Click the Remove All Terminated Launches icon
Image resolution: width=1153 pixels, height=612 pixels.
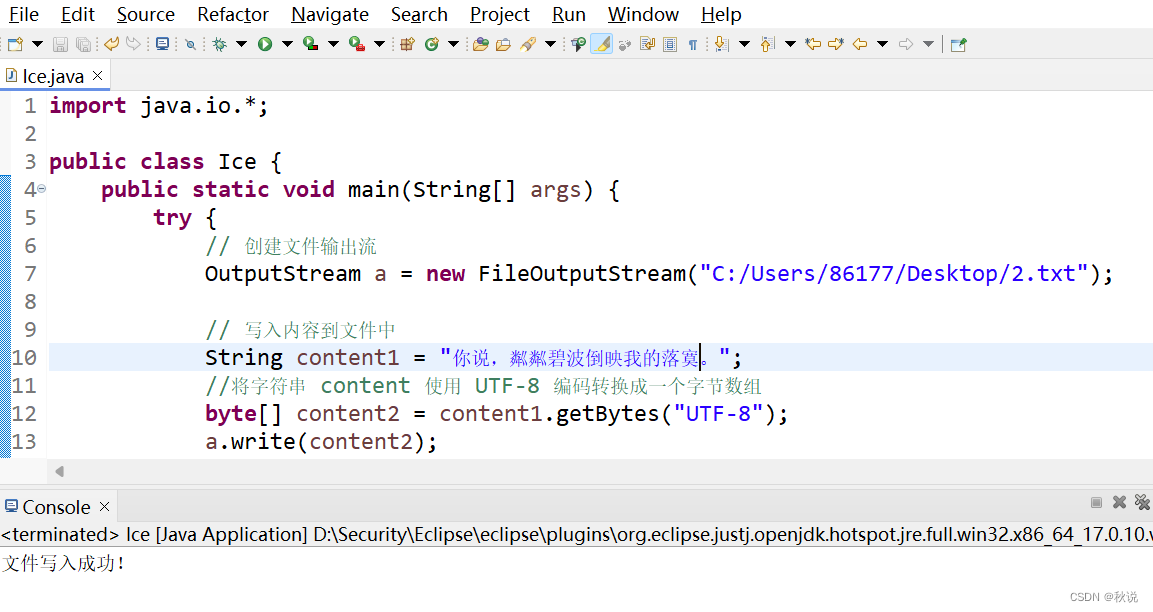coord(1142,502)
